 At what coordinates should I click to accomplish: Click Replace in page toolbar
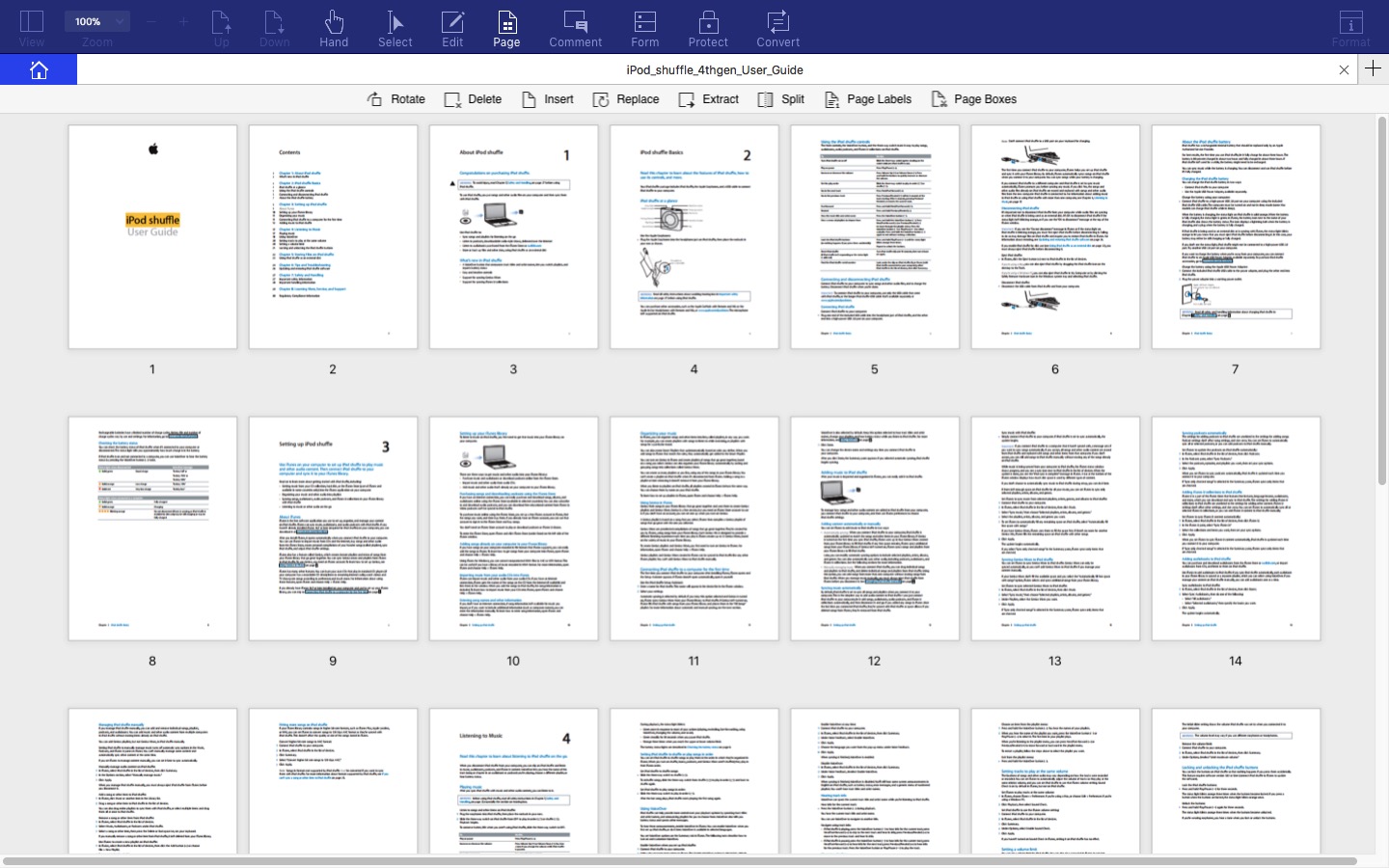click(626, 99)
